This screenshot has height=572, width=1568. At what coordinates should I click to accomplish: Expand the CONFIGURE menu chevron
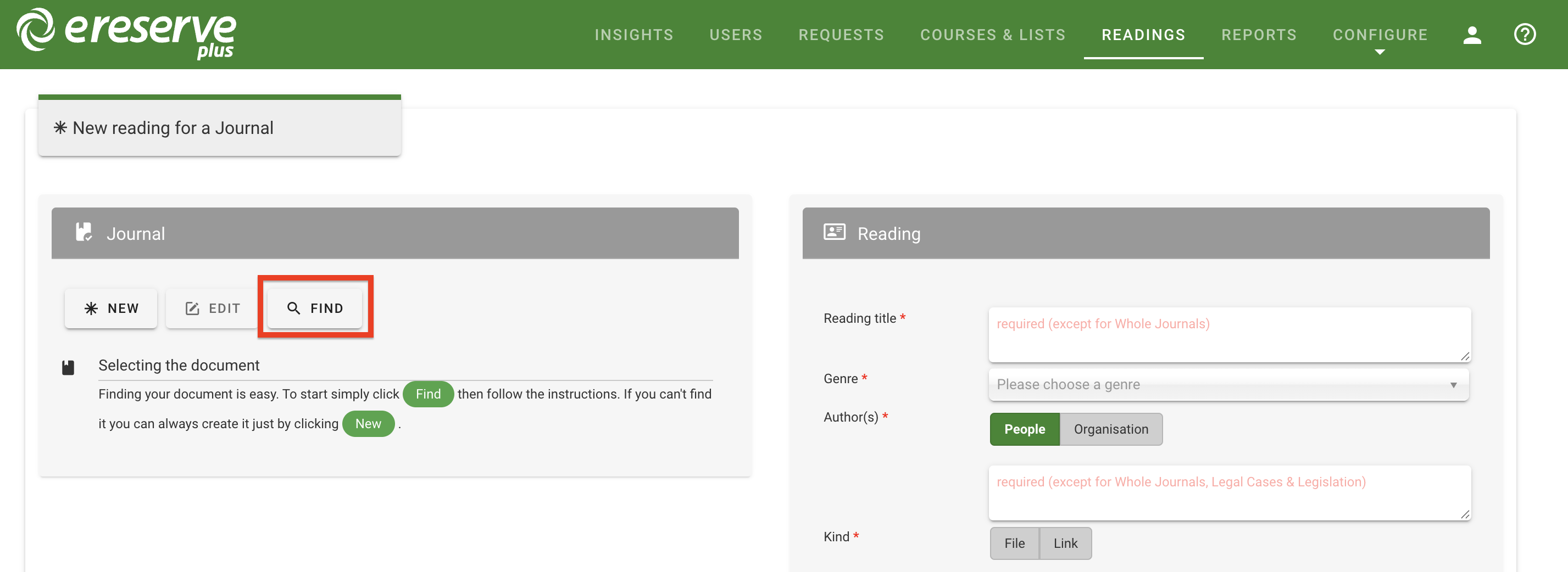tap(1380, 52)
